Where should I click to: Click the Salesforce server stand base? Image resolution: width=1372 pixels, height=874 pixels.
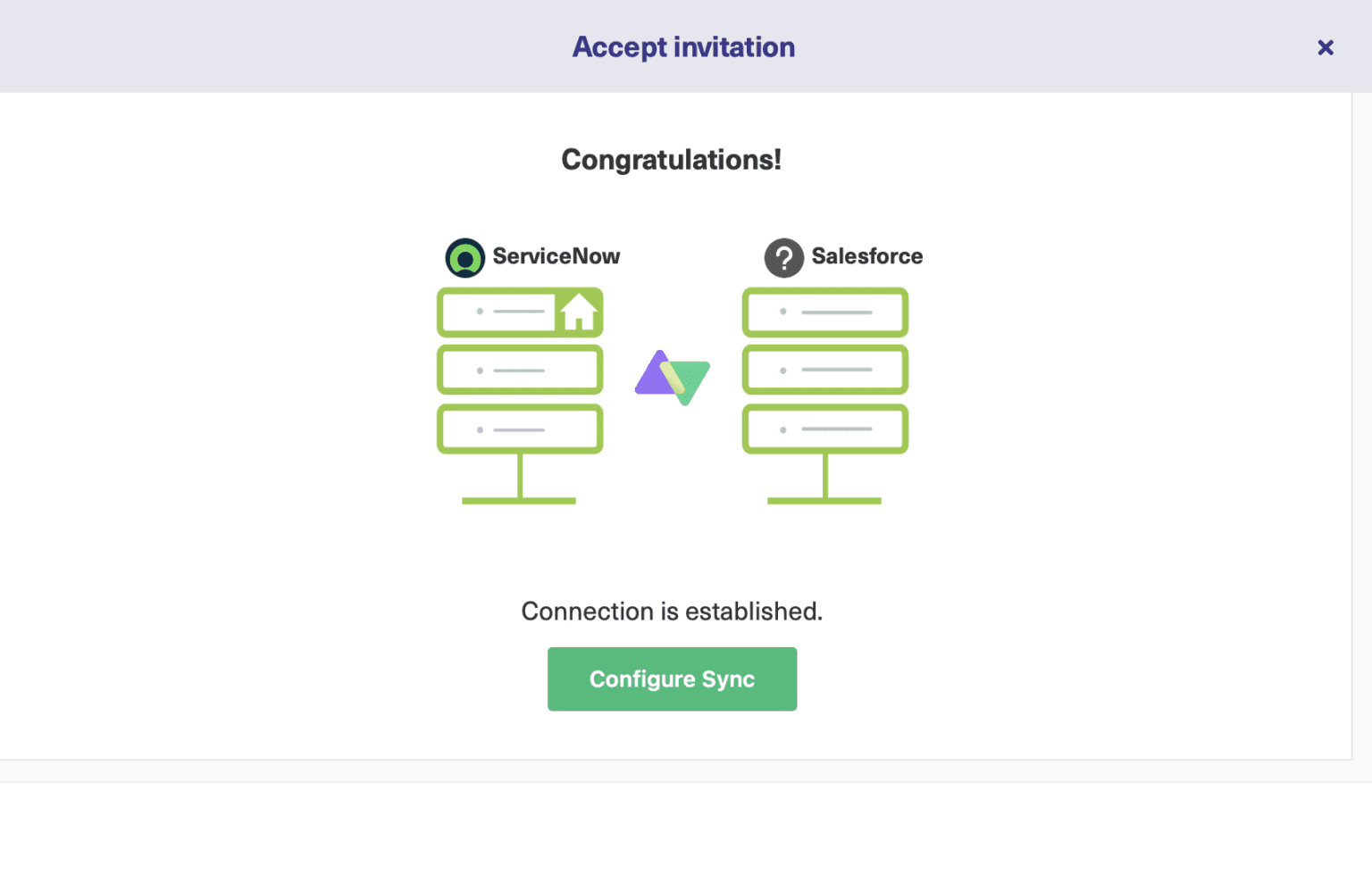click(824, 500)
